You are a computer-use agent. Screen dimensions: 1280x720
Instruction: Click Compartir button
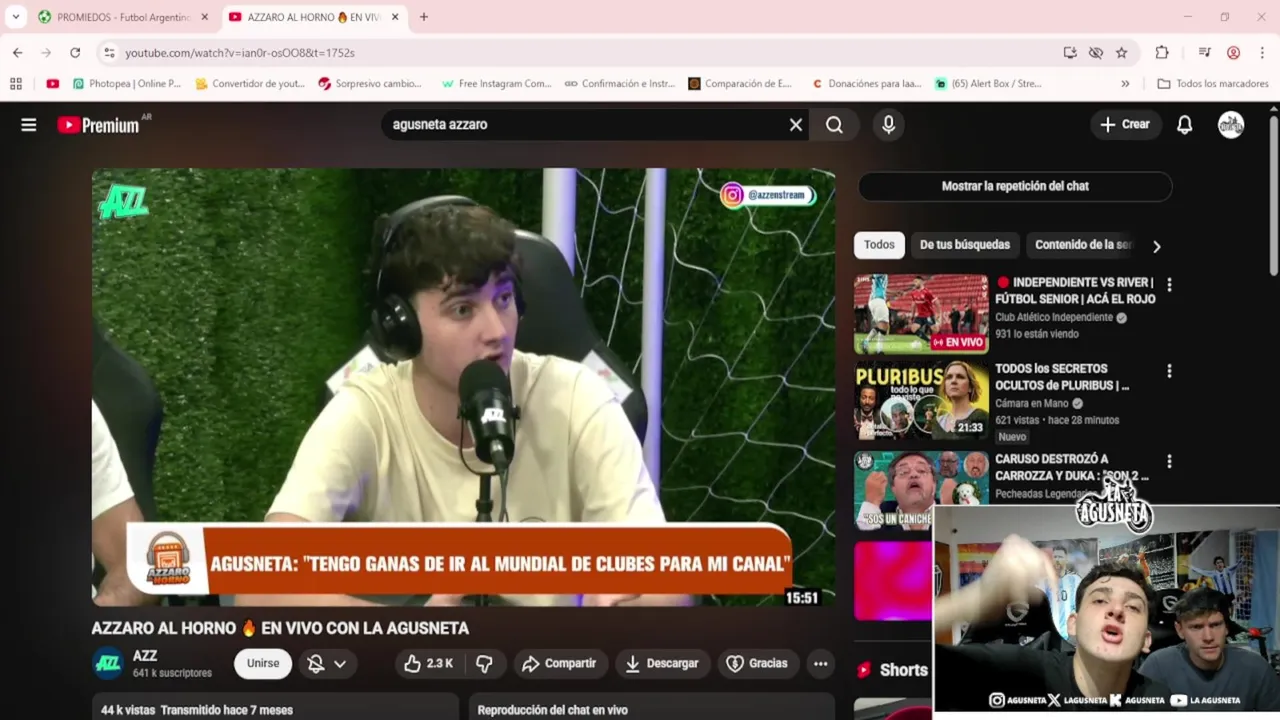(559, 663)
